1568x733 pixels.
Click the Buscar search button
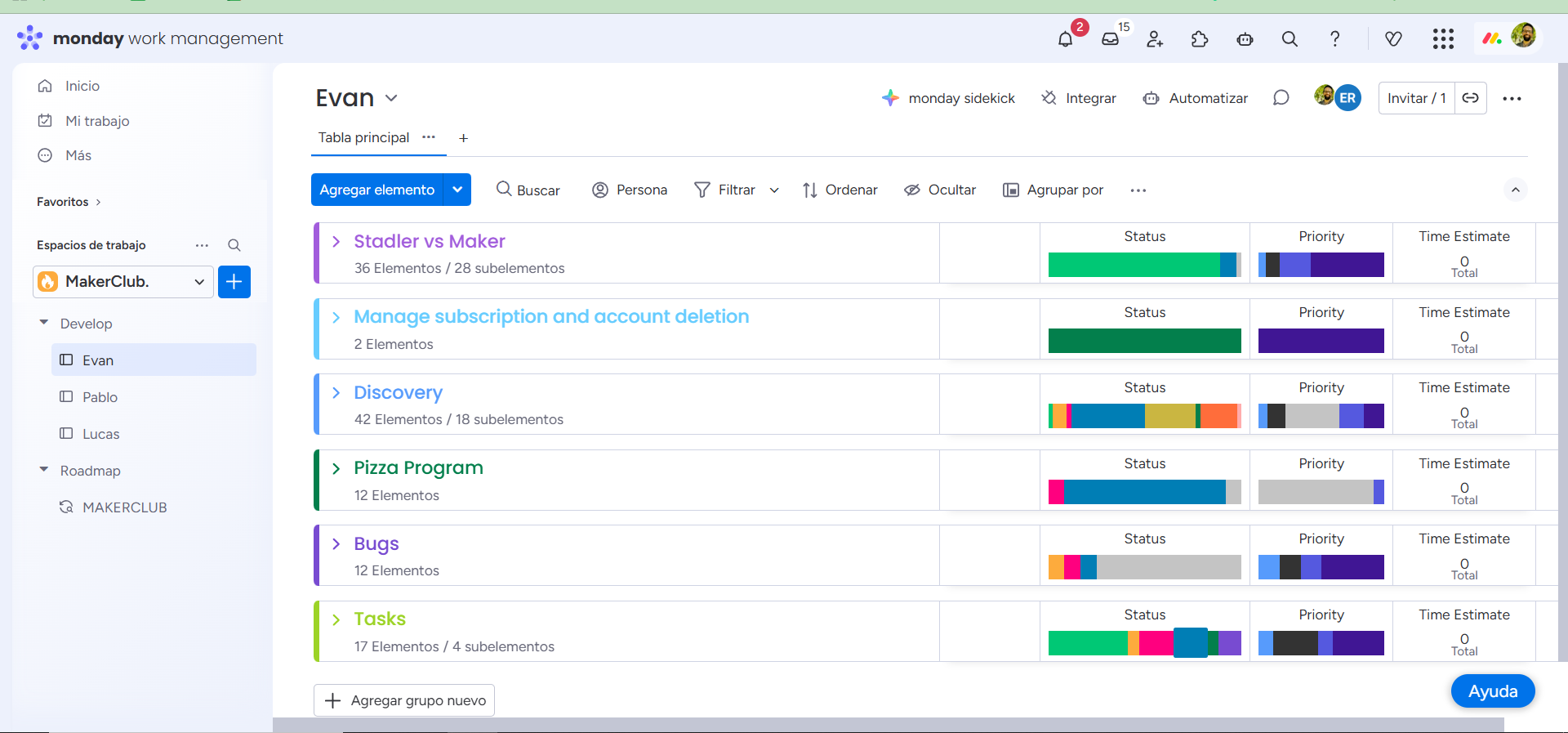point(528,190)
